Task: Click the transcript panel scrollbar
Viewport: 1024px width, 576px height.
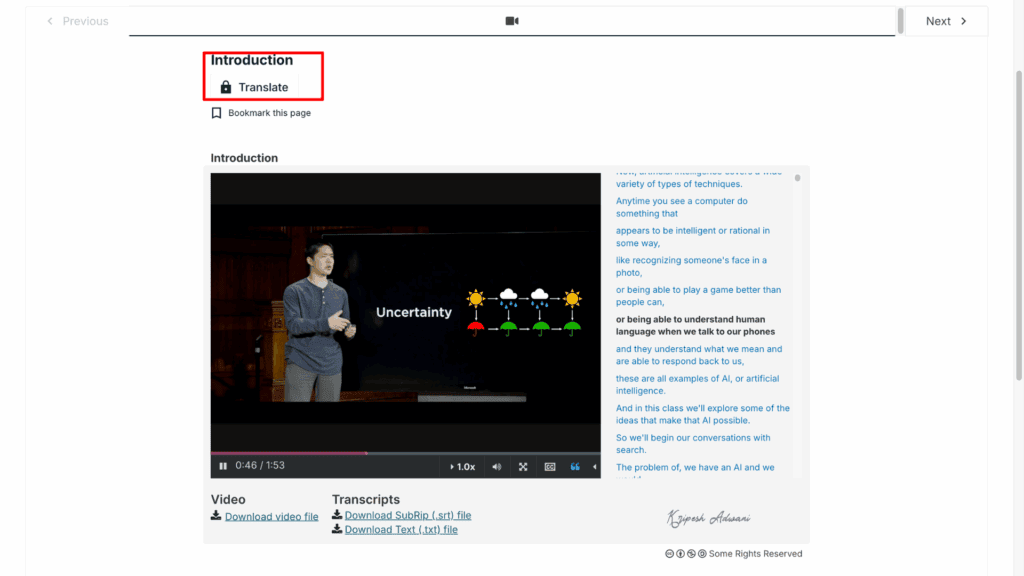Action: 797,179
